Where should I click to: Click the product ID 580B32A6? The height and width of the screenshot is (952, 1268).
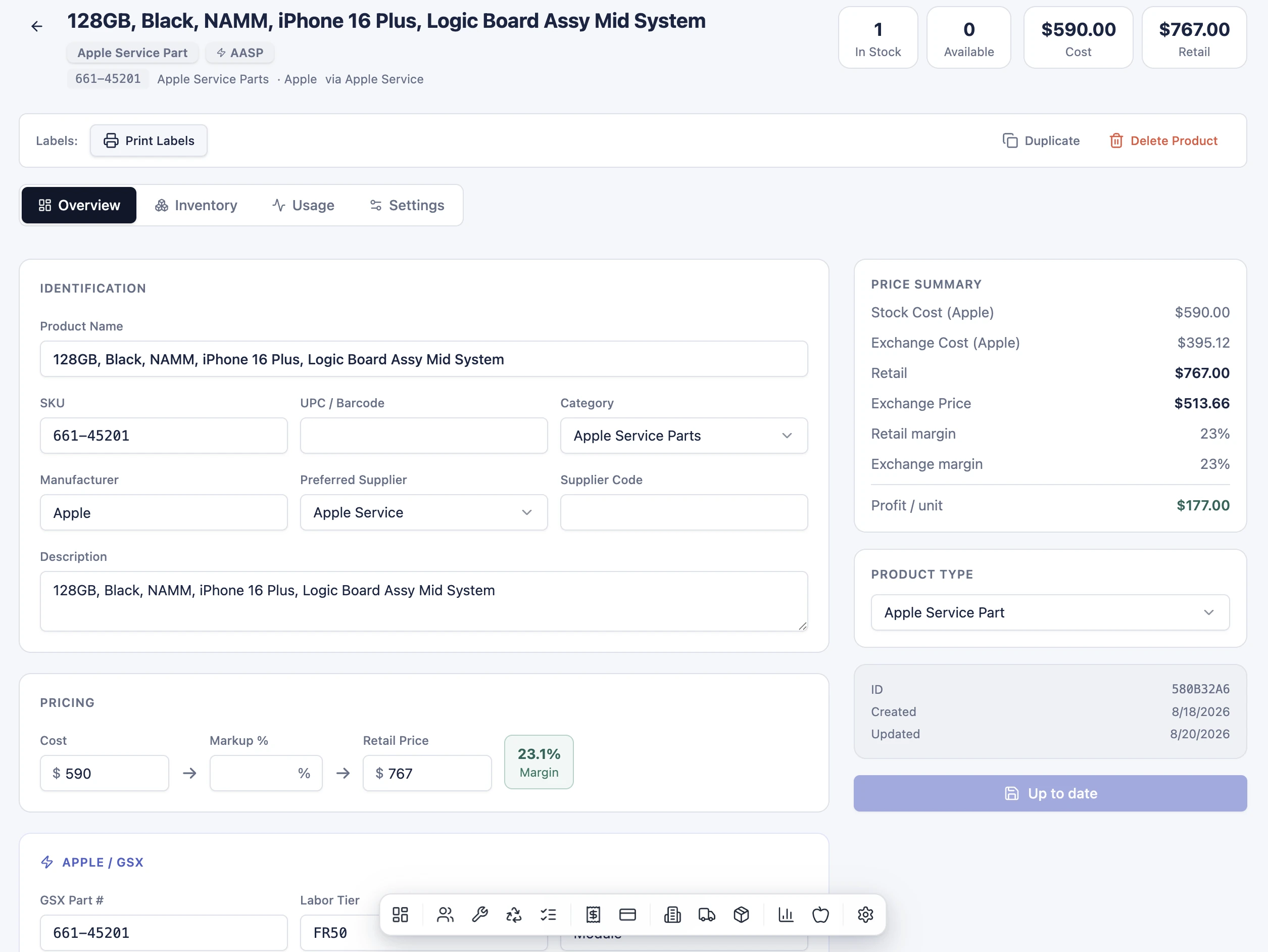[x=1200, y=689]
